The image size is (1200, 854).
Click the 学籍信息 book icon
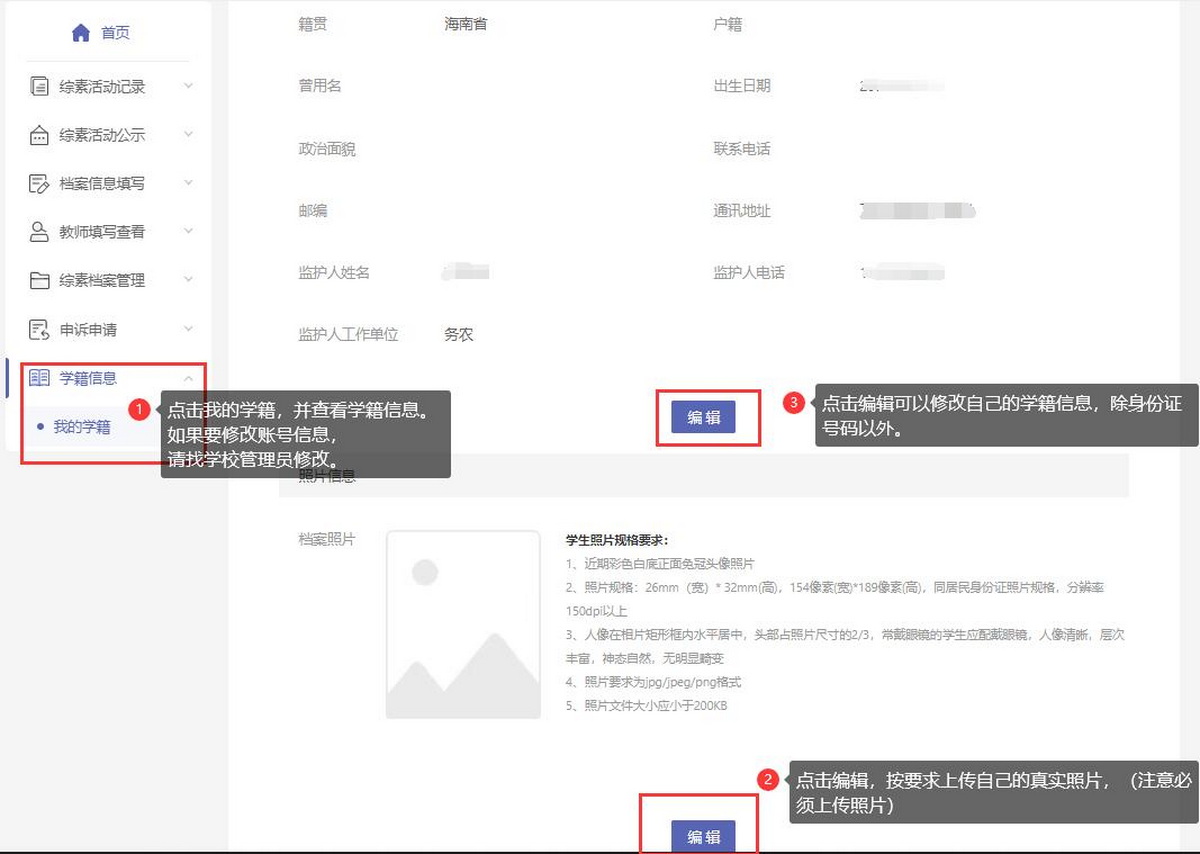42,377
